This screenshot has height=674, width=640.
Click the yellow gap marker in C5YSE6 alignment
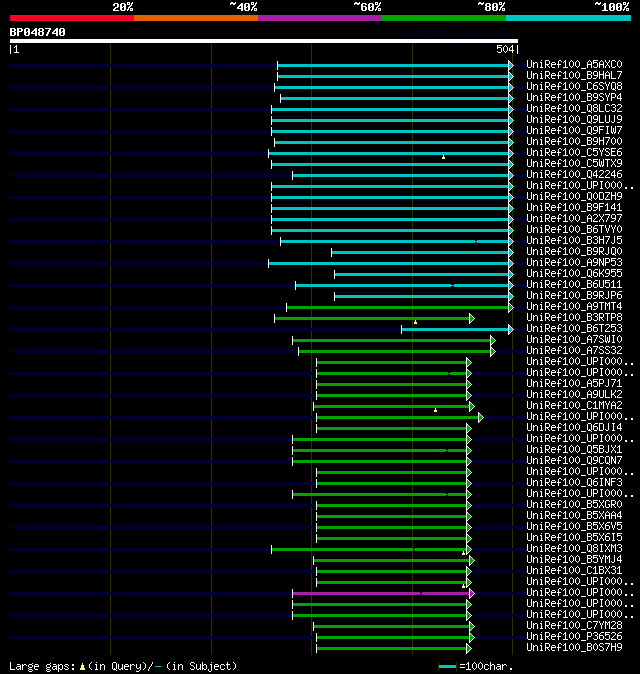point(444,157)
